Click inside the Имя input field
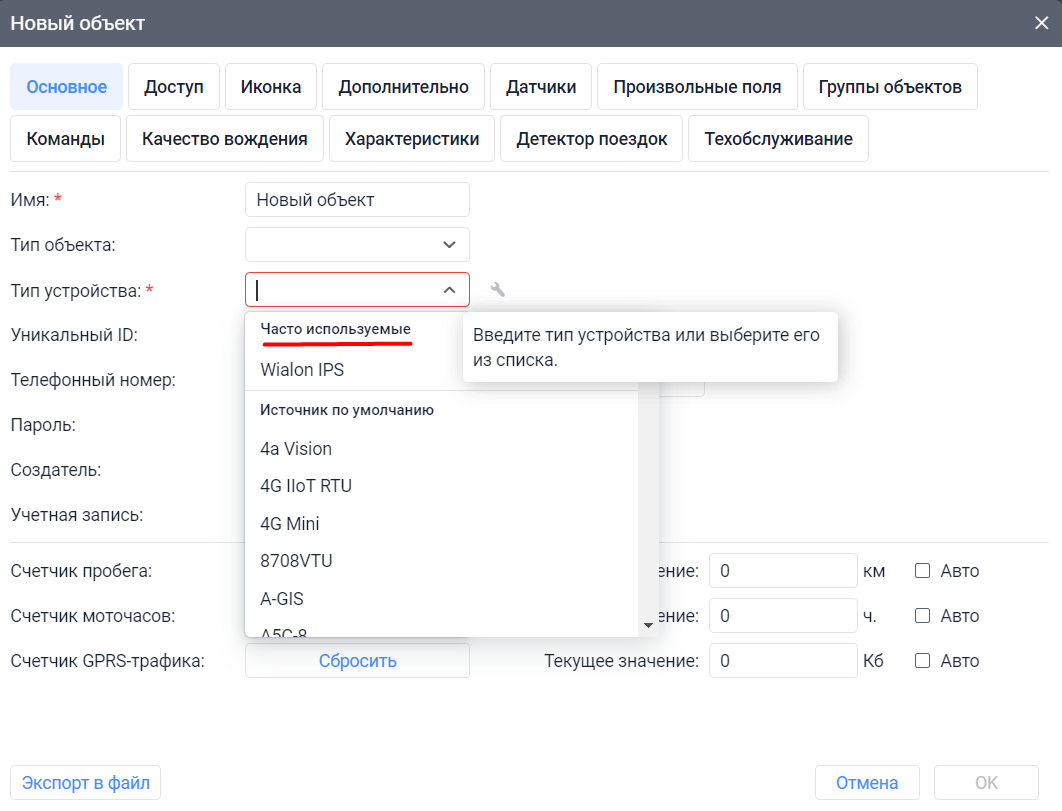The width and height of the screenshot is (1062, 811). point(357,199)
